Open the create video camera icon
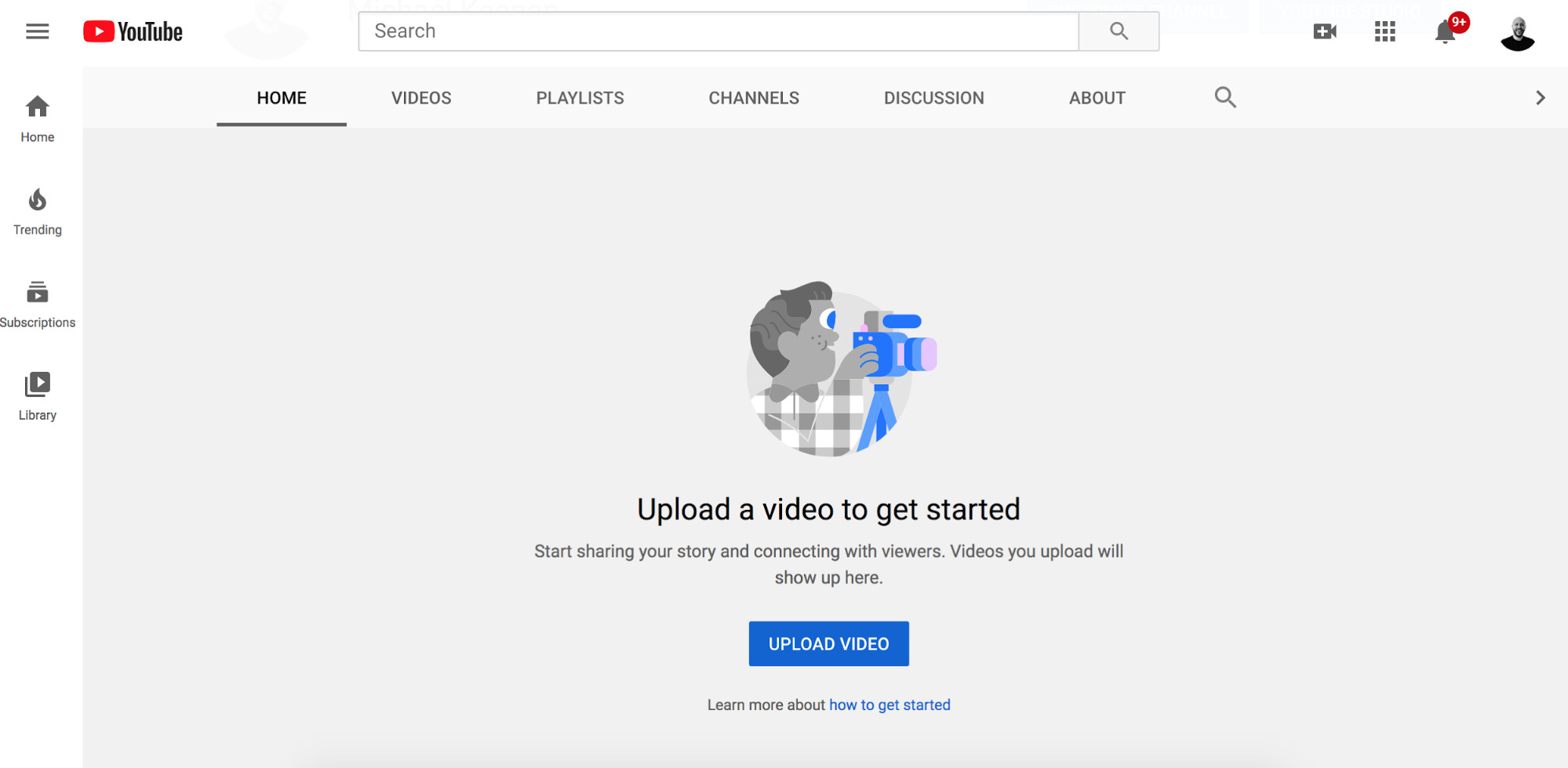 click(x=1325, y=31)
